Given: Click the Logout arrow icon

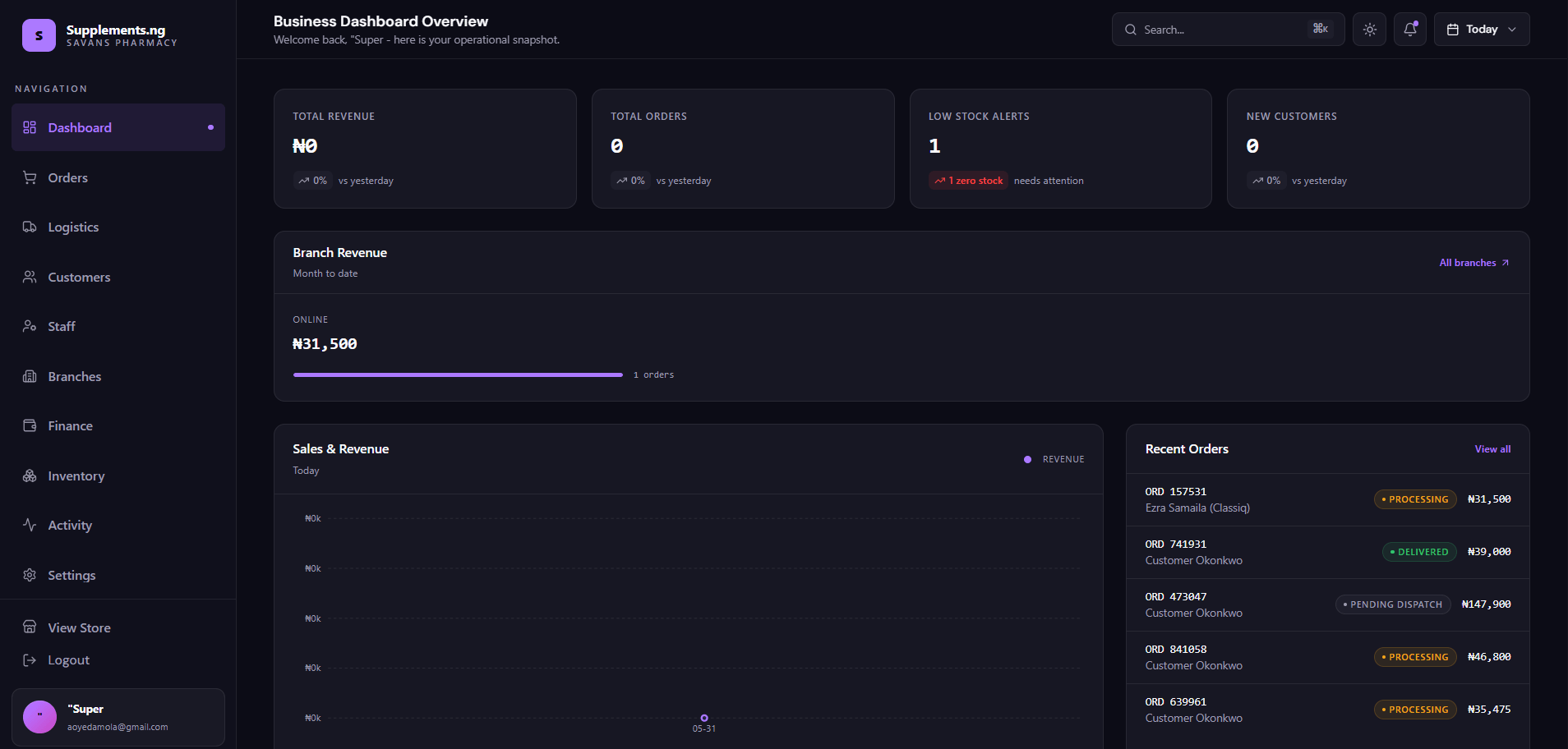Looking at the screenshot, I should click(x=30, y=659).
